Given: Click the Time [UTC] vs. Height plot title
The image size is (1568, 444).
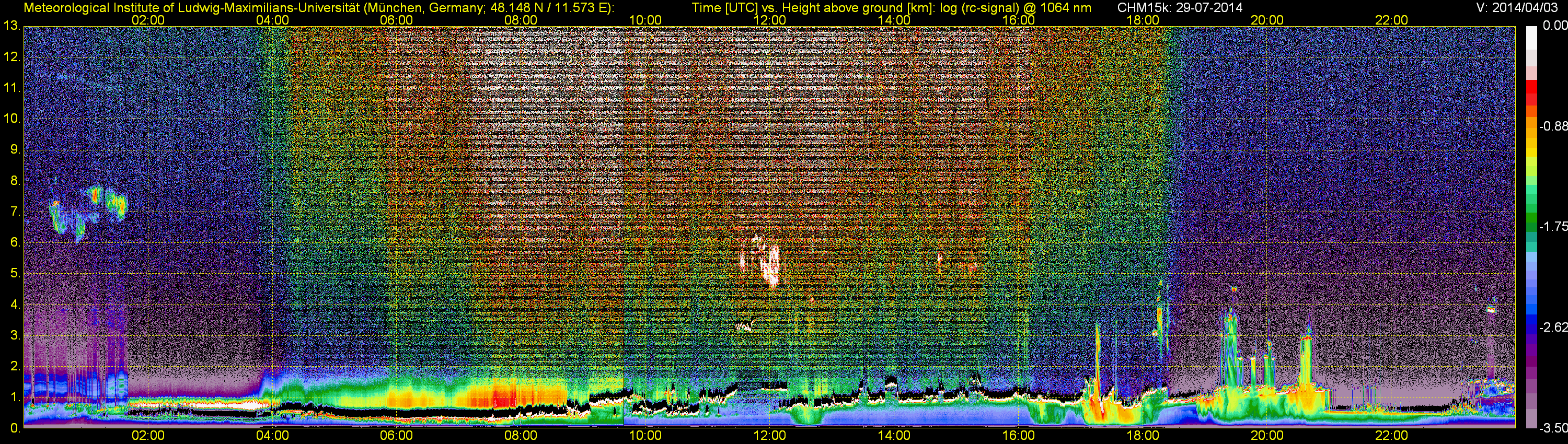Looking at the screenshot, I should pos(891,8).
